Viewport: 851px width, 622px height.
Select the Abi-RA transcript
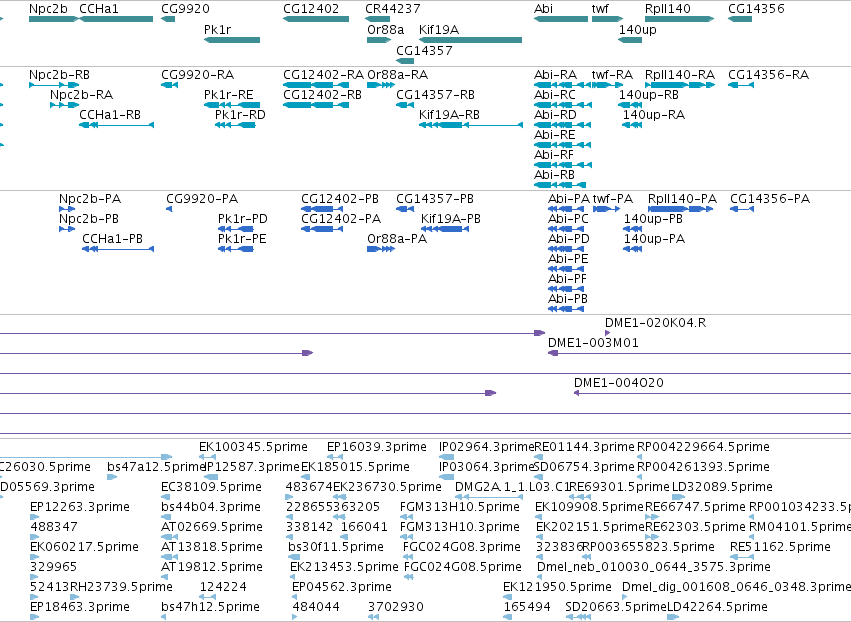[562, 85]
